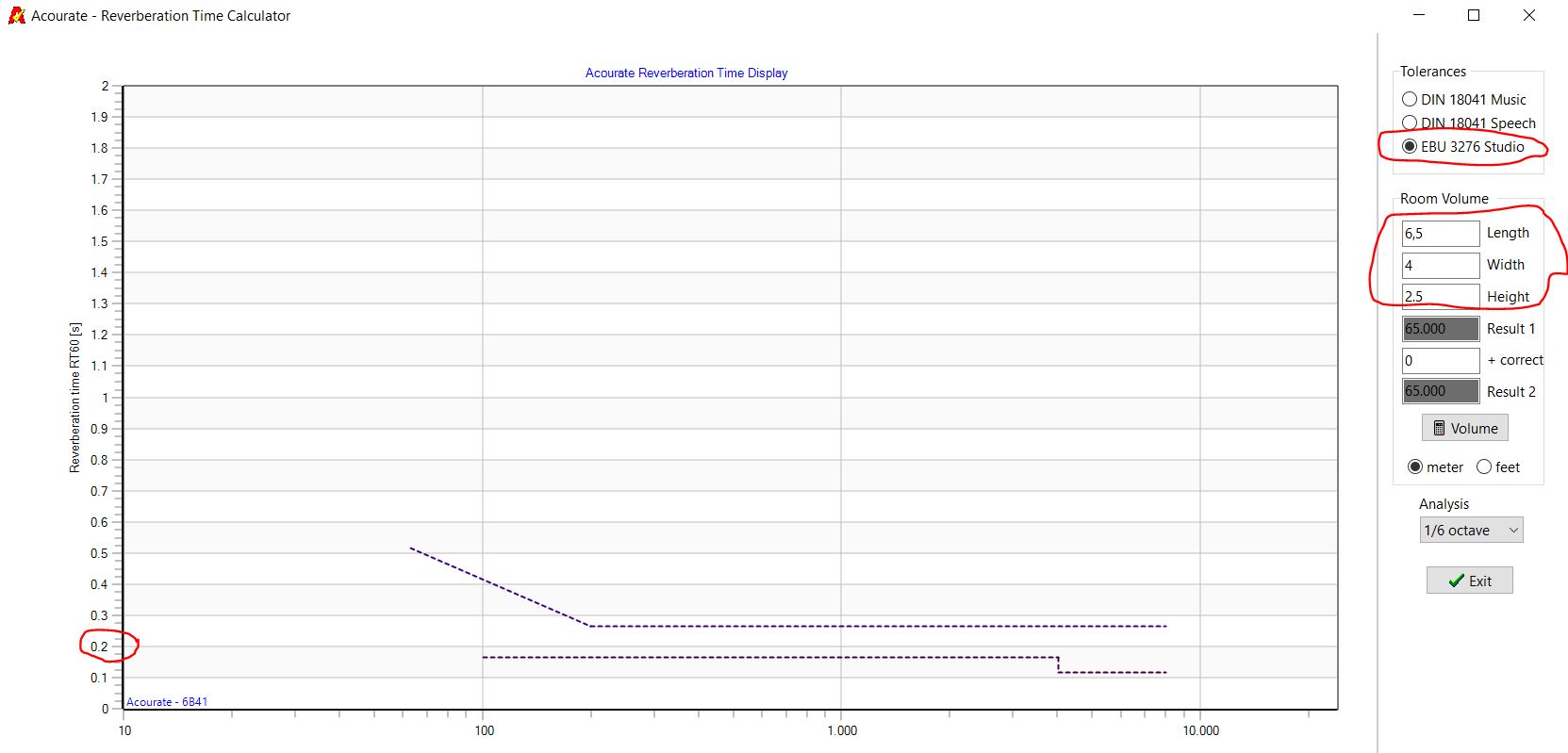Choose the feet unit option
This screenshot has height=753, width=1568.
point(1498,467)
